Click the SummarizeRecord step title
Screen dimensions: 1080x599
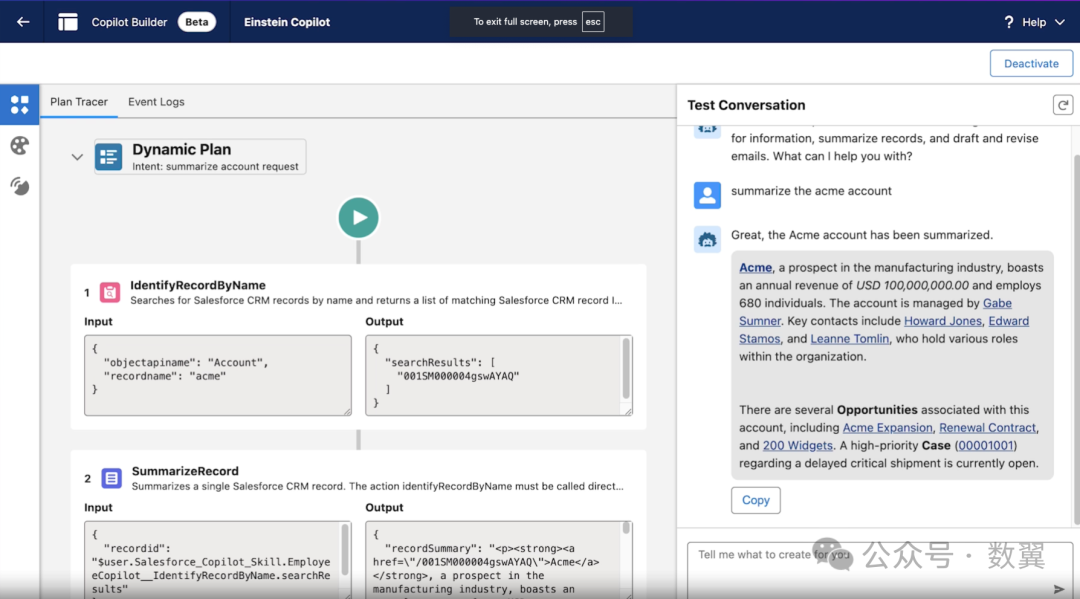(x=185, y=471)
